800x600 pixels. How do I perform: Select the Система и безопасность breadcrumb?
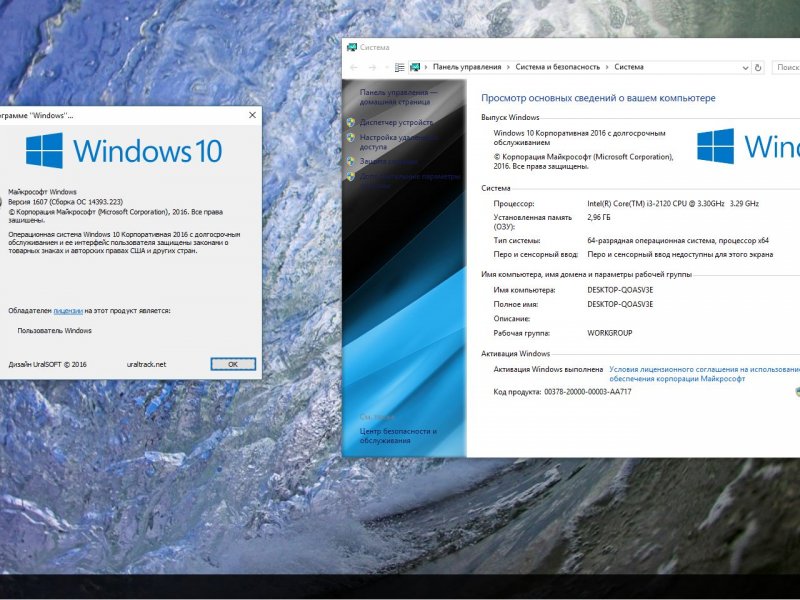coord(558,67)
